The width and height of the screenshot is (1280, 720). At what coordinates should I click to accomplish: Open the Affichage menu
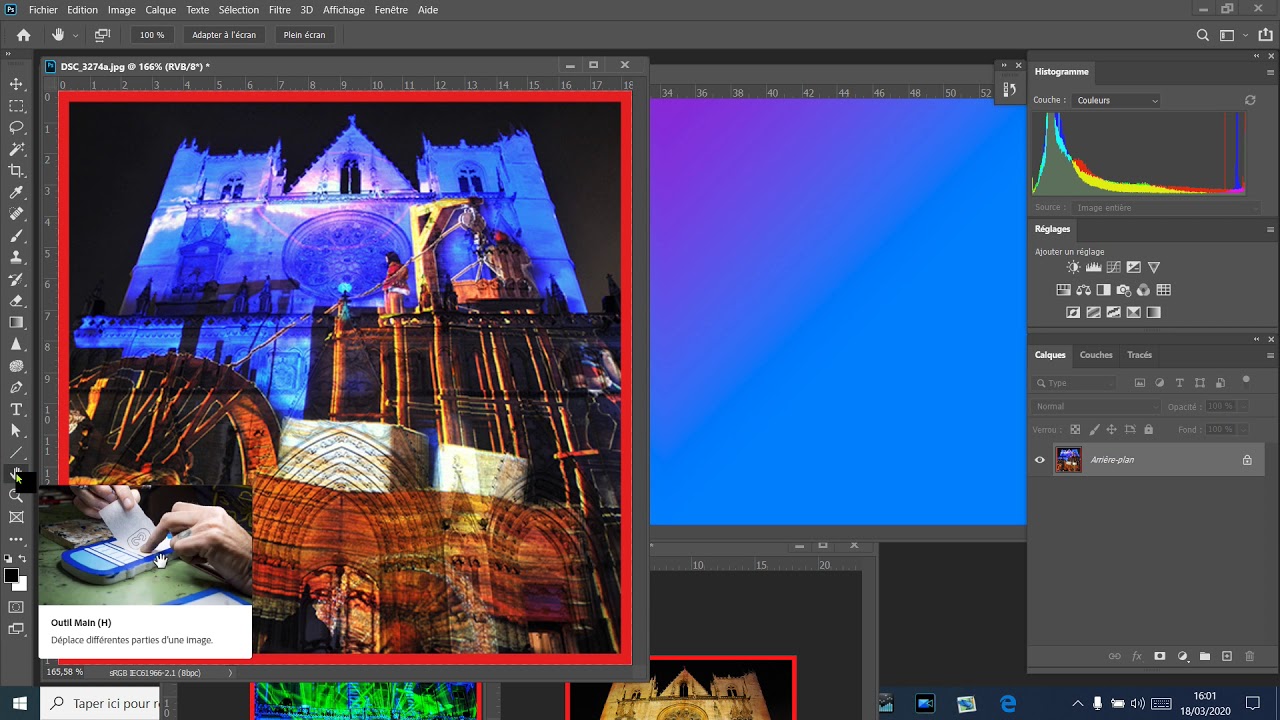point(344,10)
